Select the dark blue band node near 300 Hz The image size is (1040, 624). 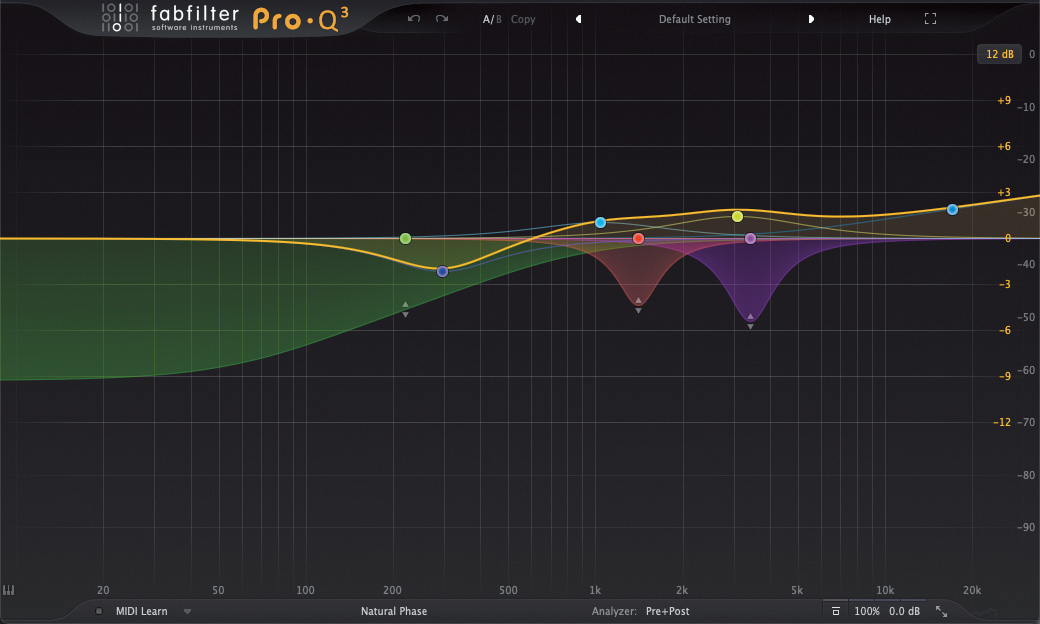pos(442,271)
